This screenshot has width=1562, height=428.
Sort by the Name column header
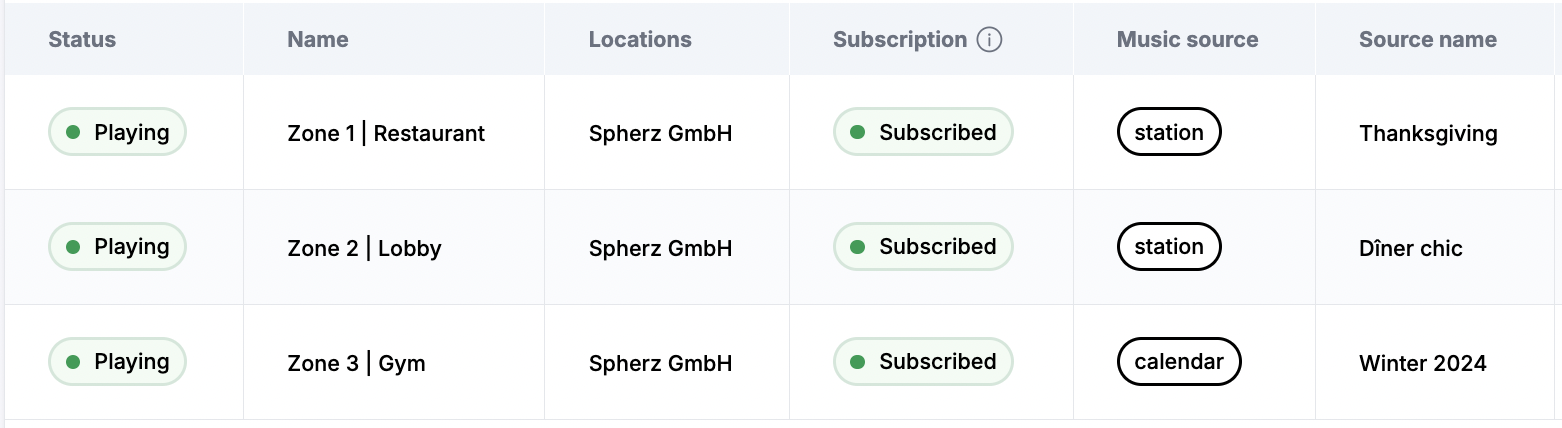coord(318,40)
